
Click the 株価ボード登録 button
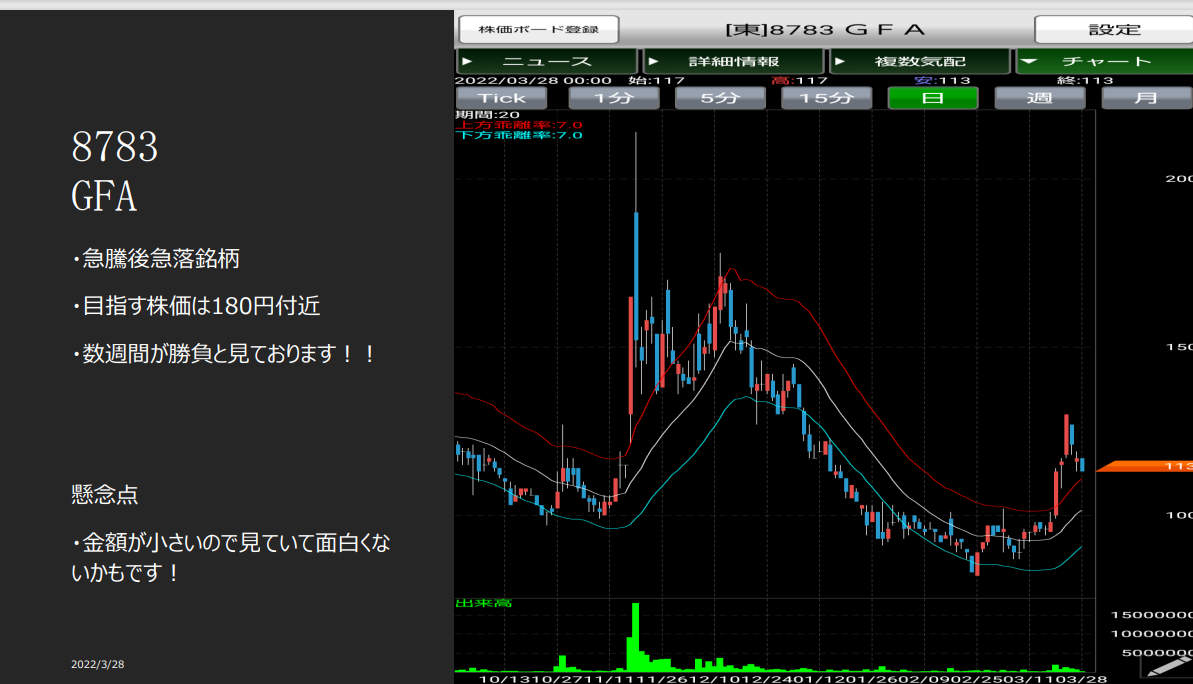point(538,30)
